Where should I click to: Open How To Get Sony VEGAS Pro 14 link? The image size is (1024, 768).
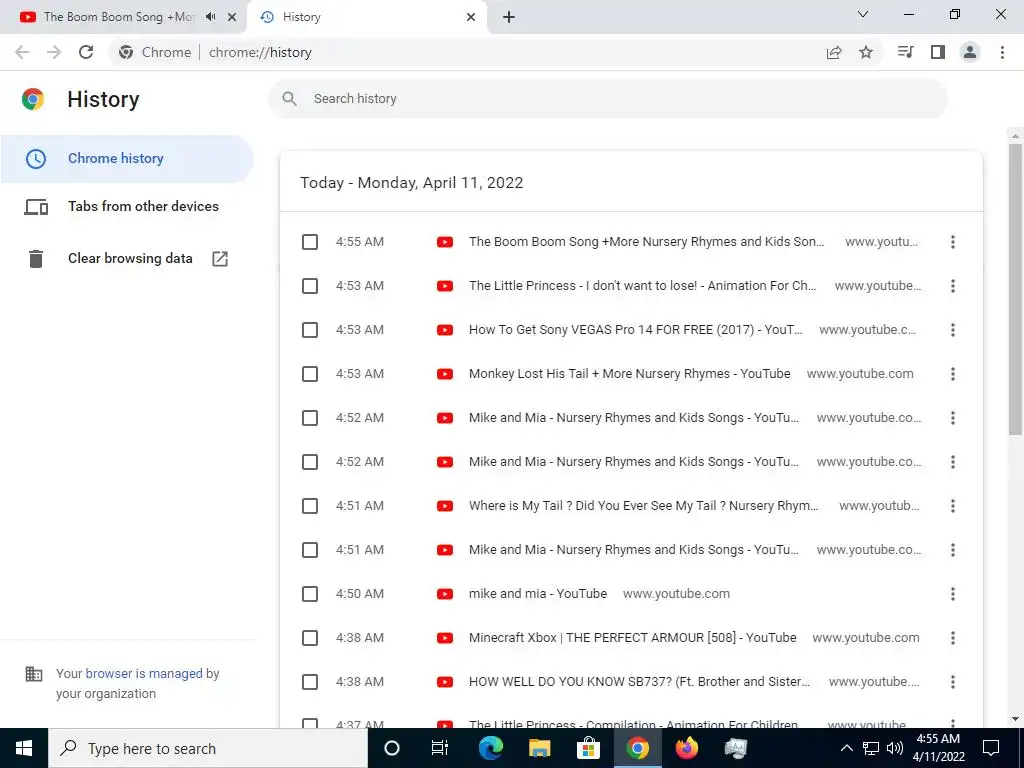tap(635, 330)
